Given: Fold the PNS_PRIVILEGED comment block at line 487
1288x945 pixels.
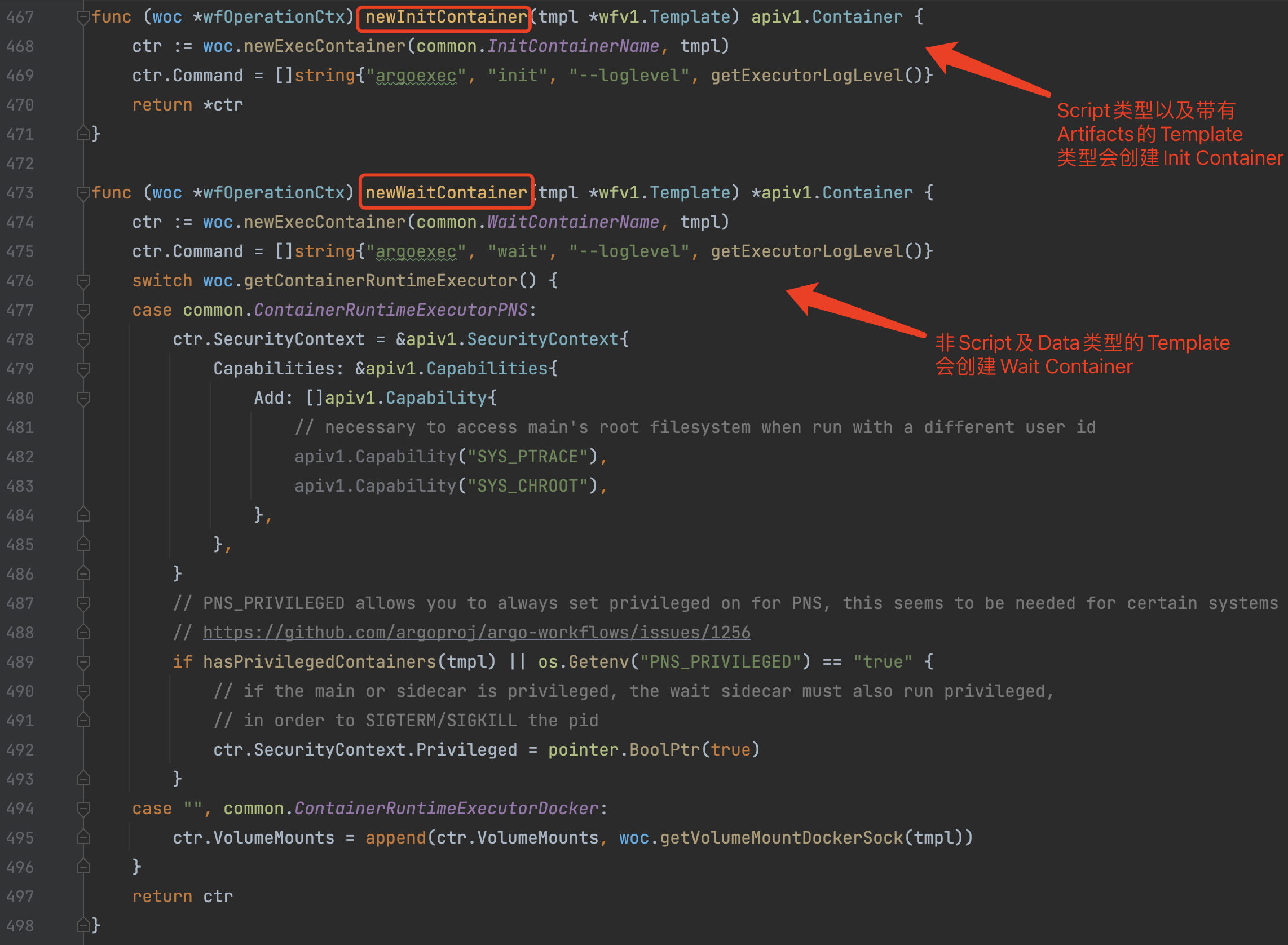Looking at the screenshot, I should point(83,603).
